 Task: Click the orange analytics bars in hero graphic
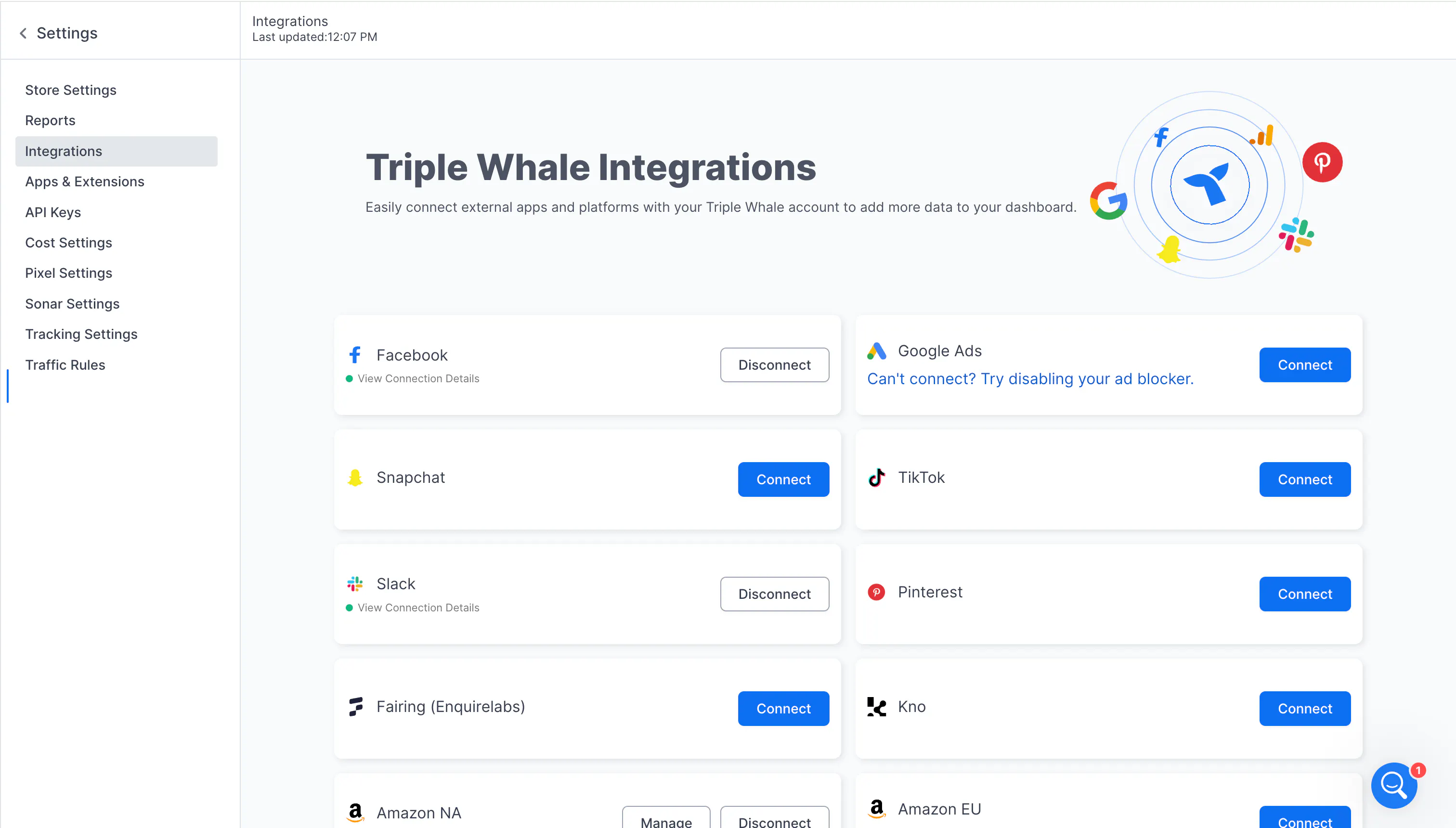1262,136
